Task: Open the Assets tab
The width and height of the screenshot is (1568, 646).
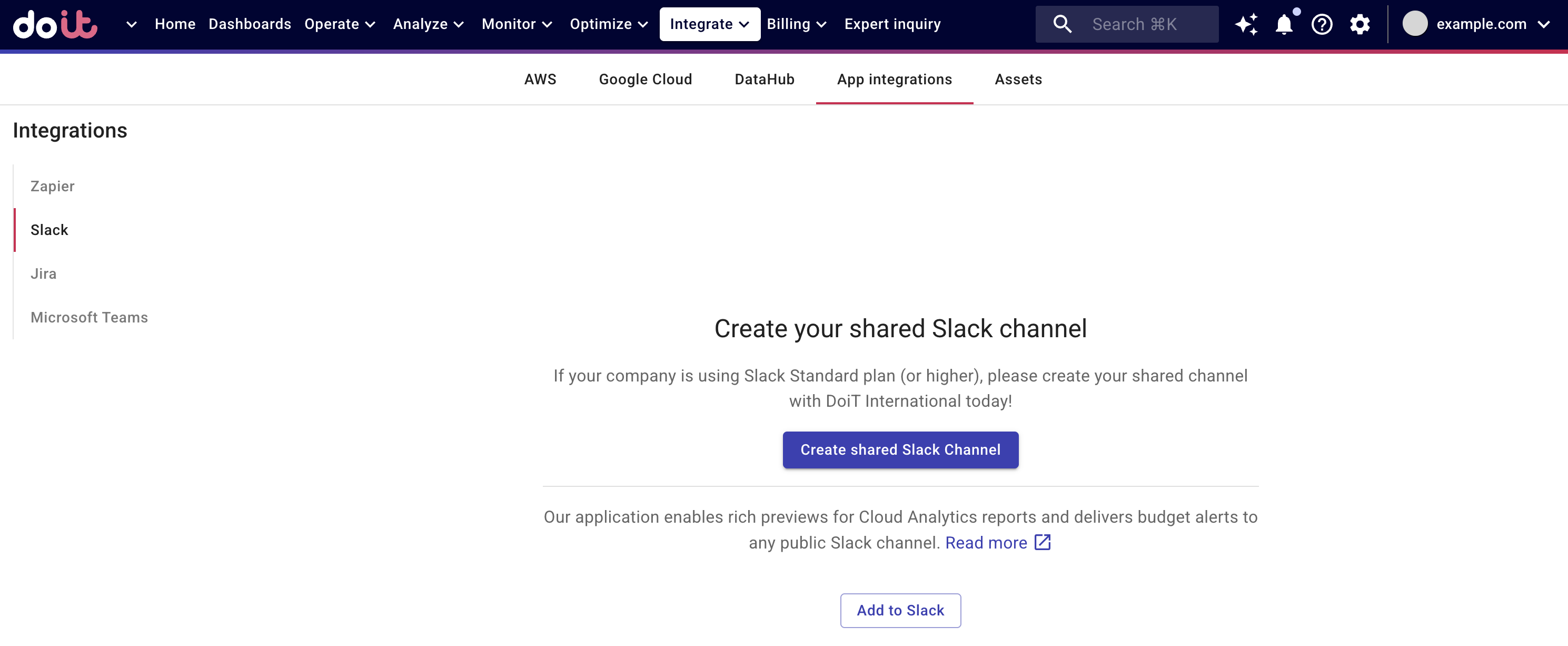Action: pos(1018,79)
